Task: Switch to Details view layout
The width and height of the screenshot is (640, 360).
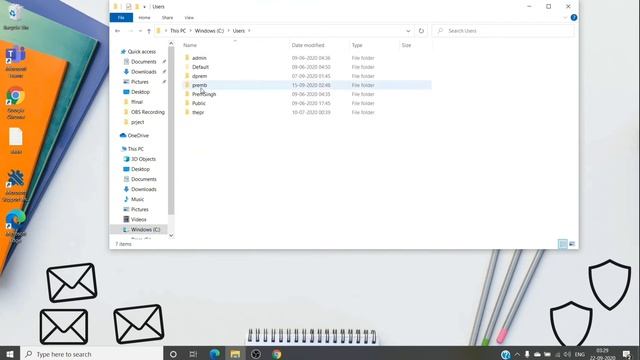Action: (563, 244)
